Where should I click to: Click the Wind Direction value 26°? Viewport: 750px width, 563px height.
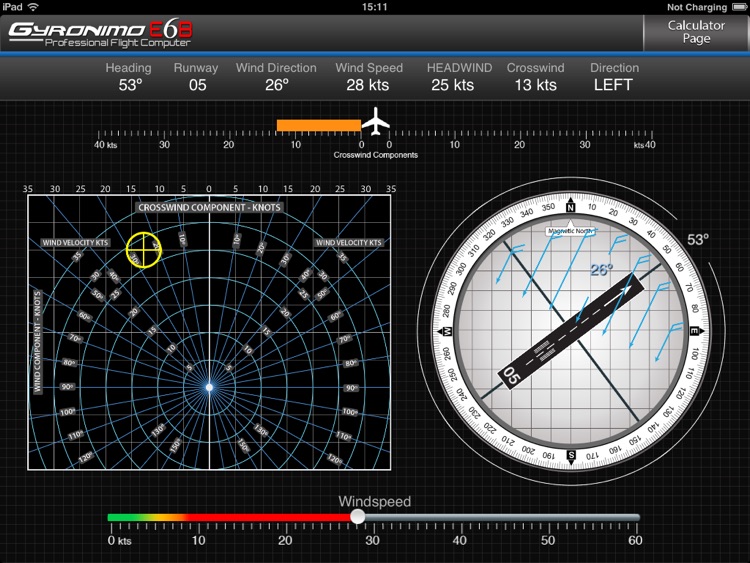pyautogui.click(x=277, y=85)
